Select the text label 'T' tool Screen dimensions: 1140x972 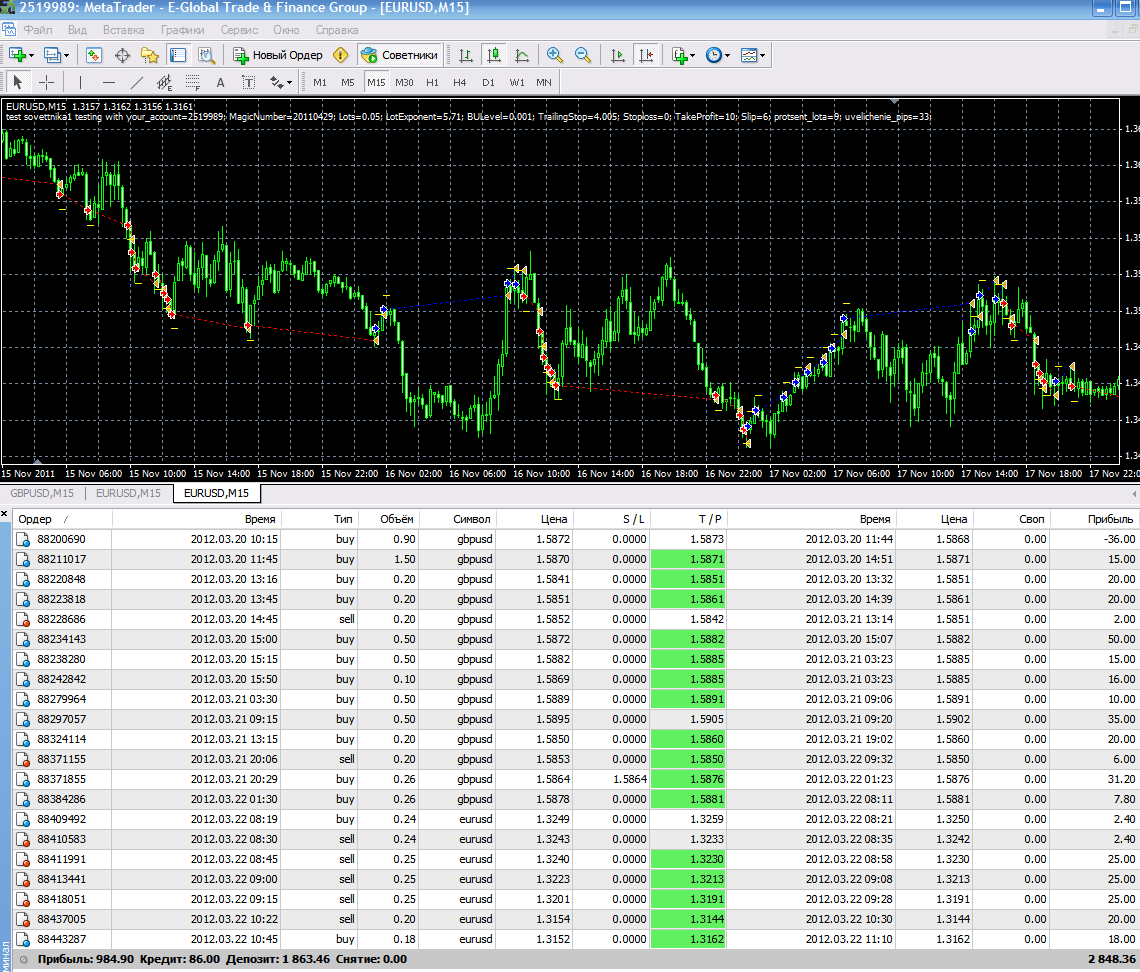coord(249,82)
